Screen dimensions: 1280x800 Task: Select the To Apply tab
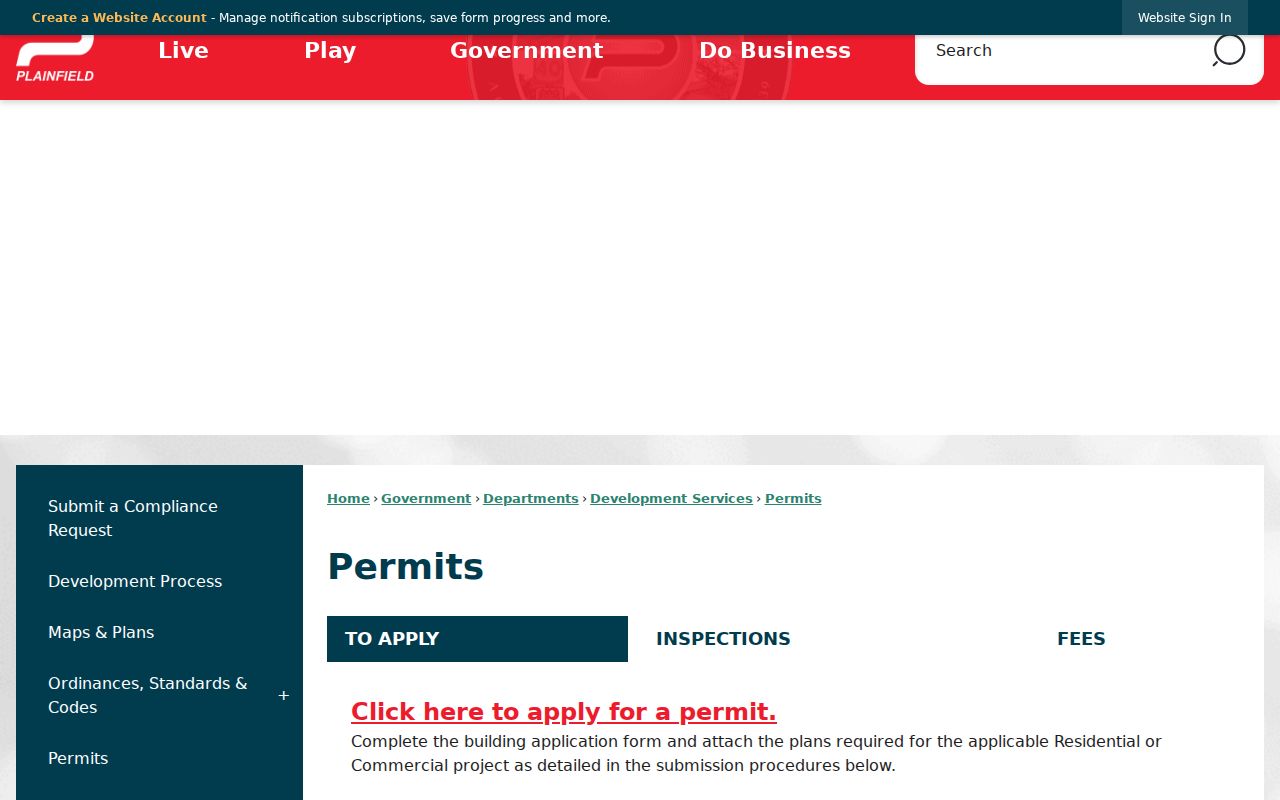(477, 639)
